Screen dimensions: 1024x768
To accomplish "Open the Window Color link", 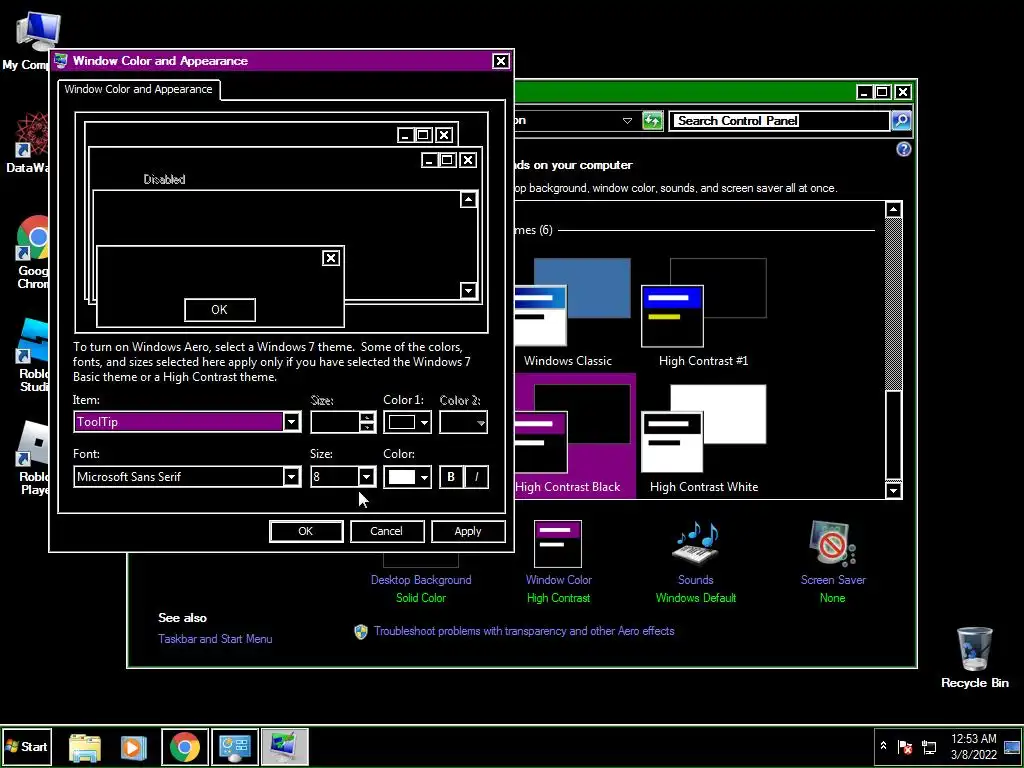I will (558, 580).
